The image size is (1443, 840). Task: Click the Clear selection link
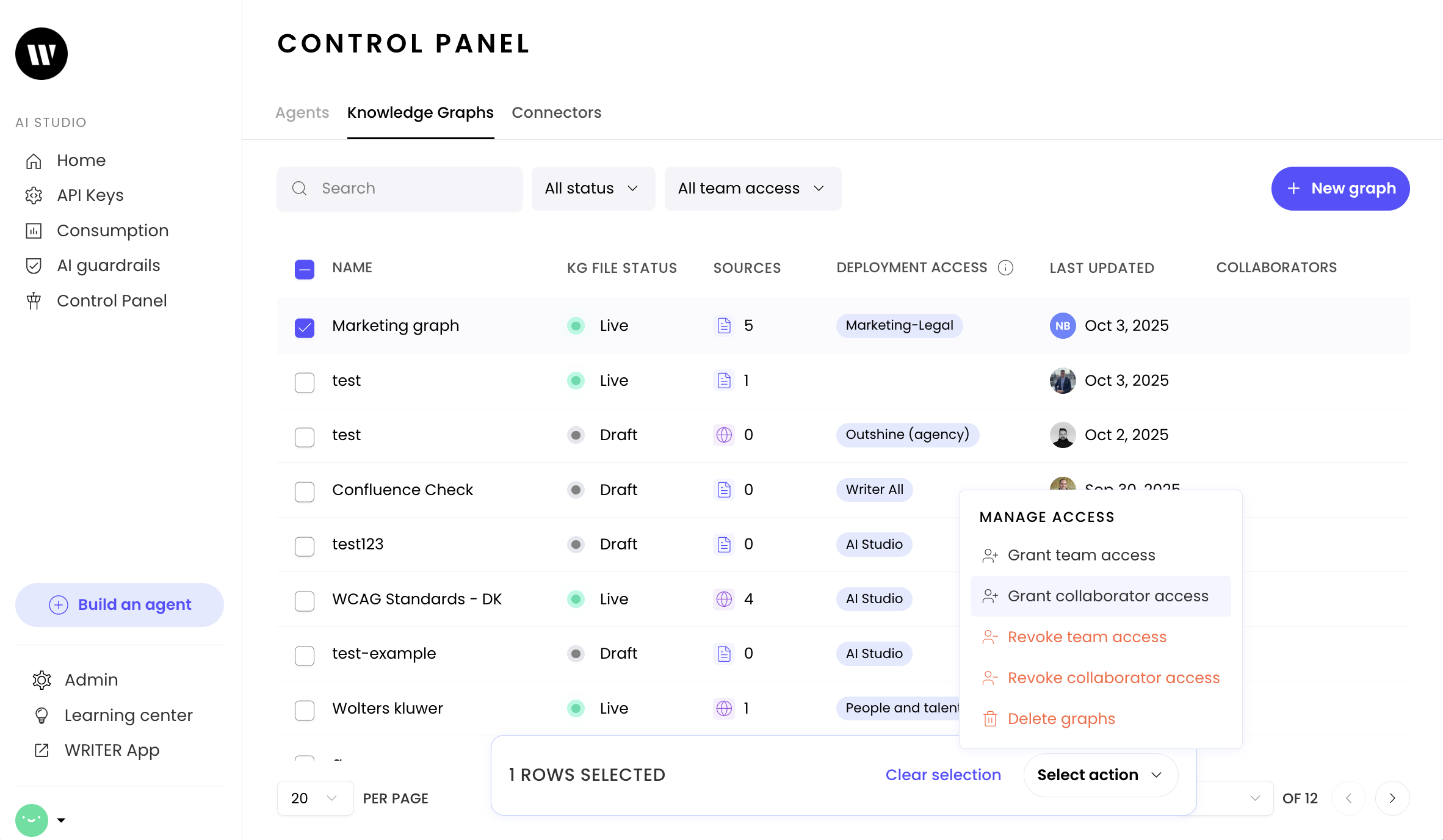tap(942, 775)
